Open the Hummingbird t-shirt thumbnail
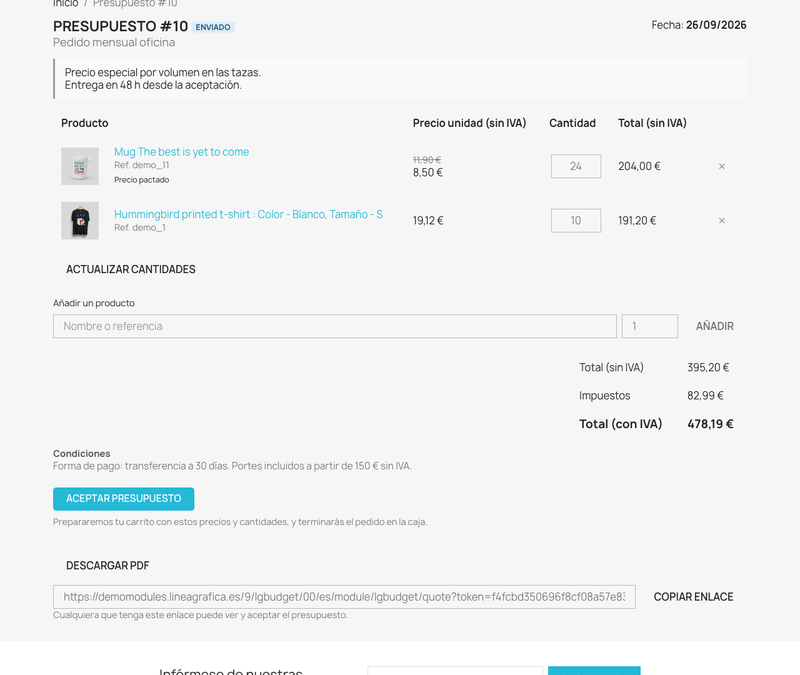Screen dimensions: 800x675 80,221
